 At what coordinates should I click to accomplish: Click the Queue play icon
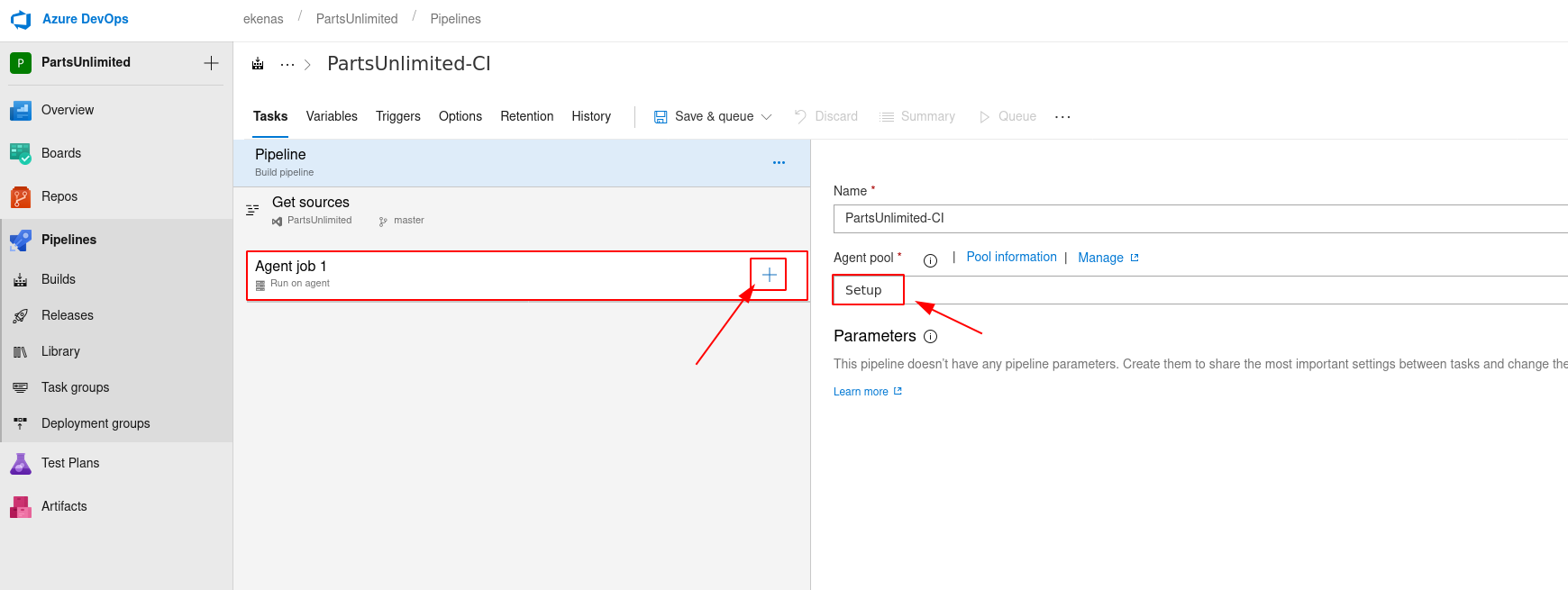pos(984,117)
